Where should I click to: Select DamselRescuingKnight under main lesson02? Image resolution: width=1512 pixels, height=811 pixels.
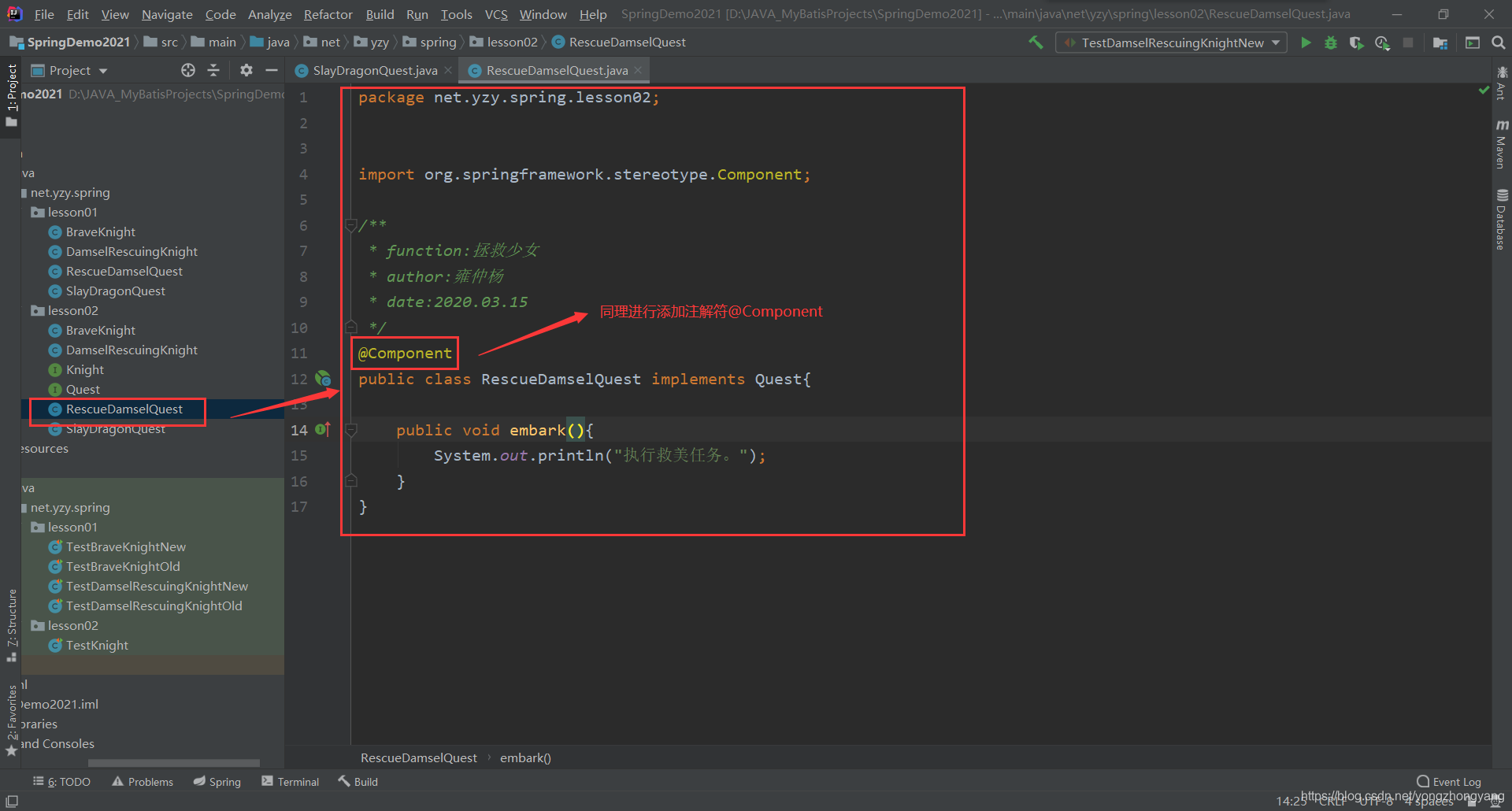pyautogui.click(x=123, y=350)
